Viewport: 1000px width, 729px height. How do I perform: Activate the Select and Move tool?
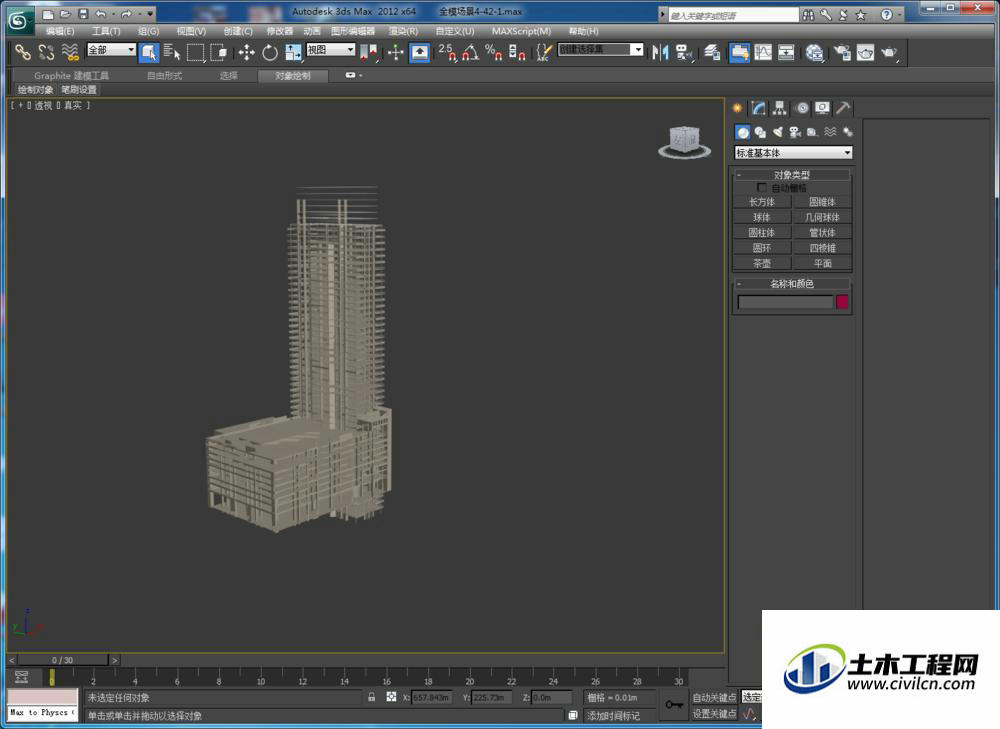click(246, 52)
